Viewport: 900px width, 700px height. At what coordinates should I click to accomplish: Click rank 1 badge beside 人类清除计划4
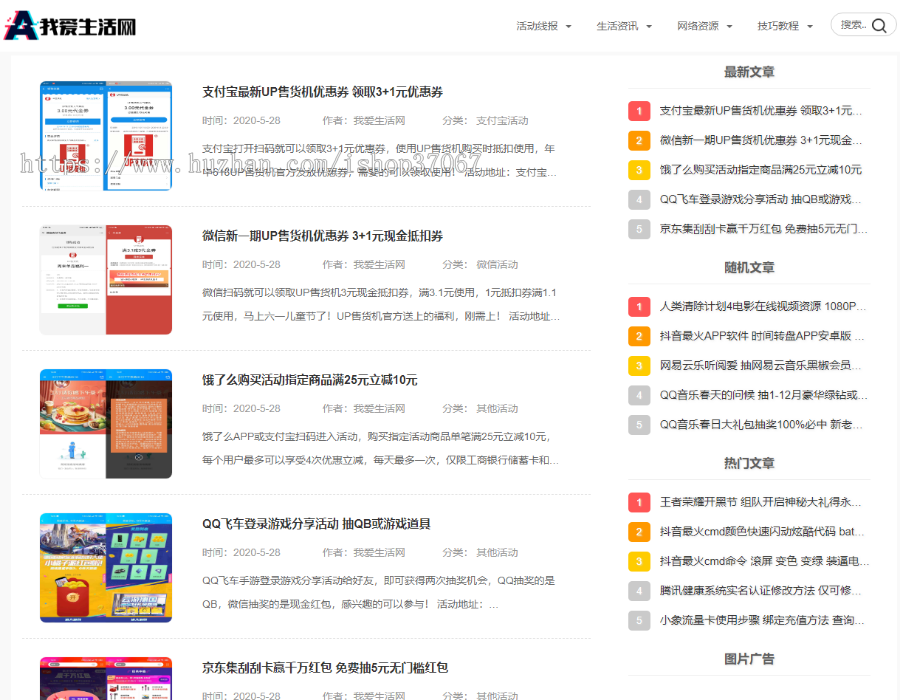(639, 306)
